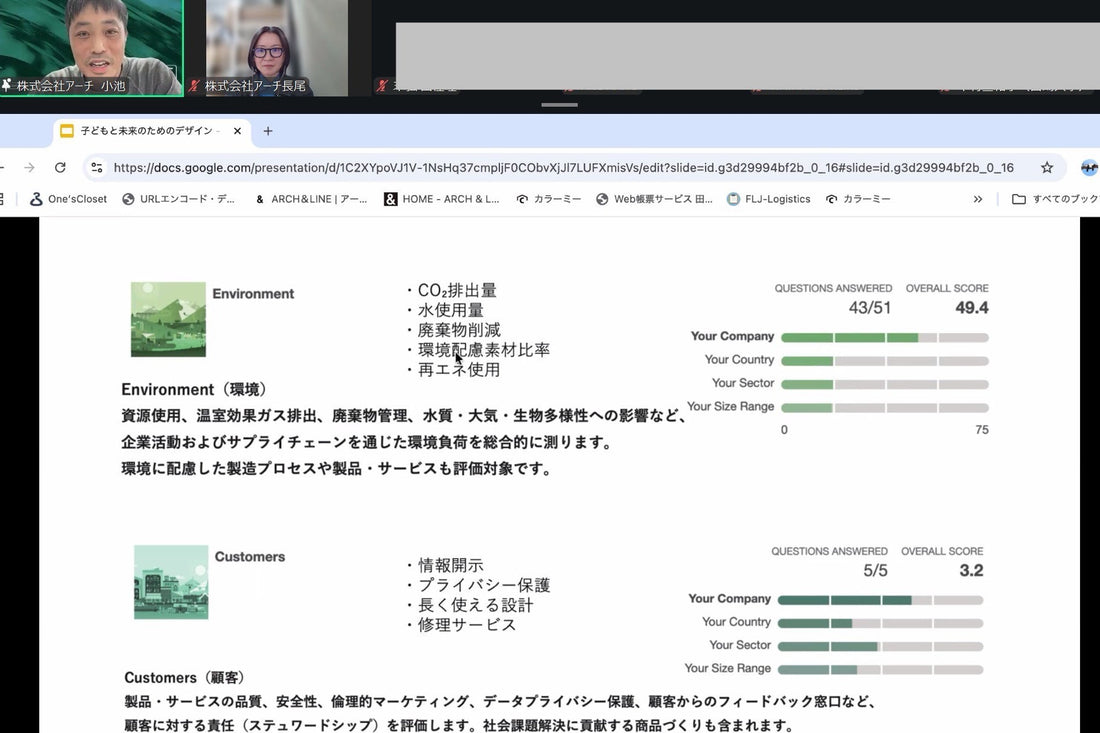Image resolution: width=1100 pixels, height=733 pixels.
Task: Open the Web帳票サービス bookmark
Action: coord(655,199)
